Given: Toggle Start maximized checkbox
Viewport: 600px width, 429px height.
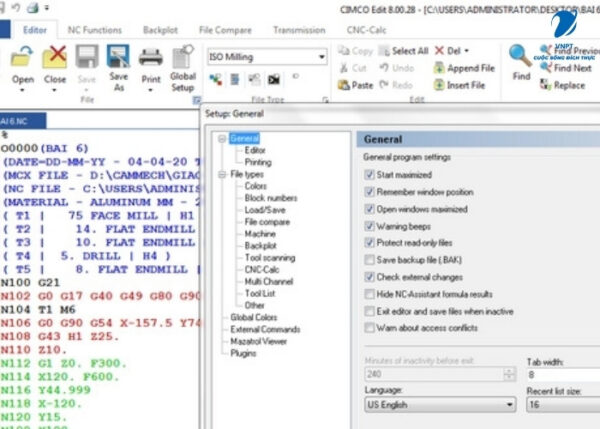Looking at the screenshot, I should 369,175.
